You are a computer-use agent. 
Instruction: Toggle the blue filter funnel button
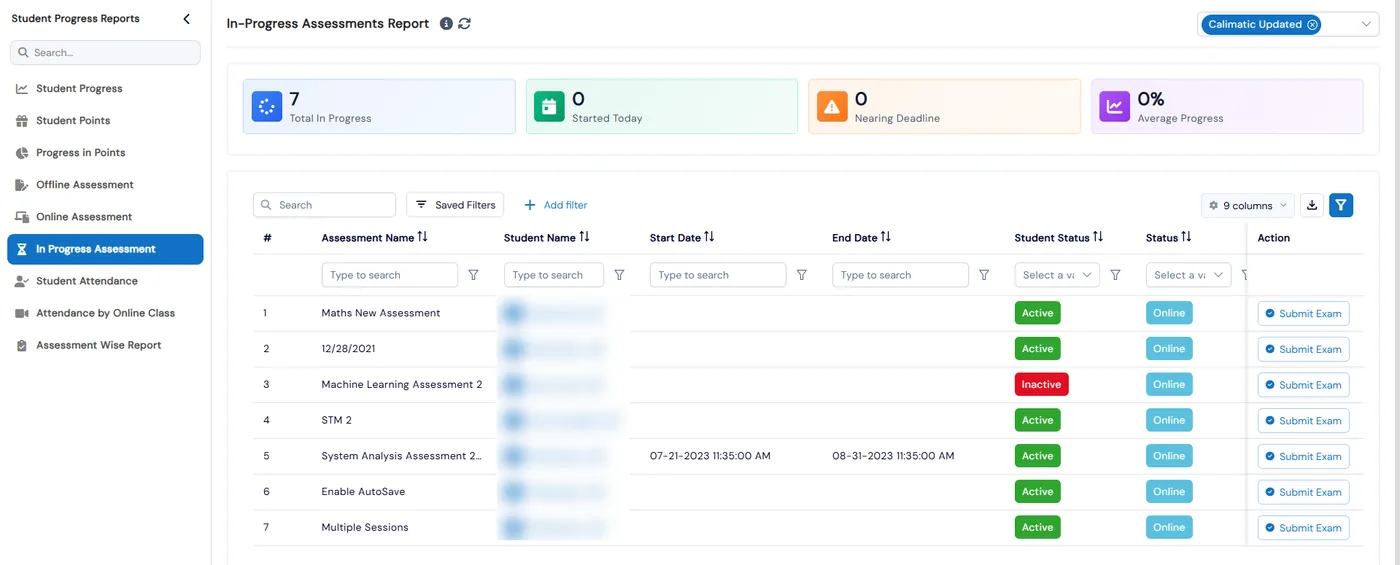click(x=1341, y=205)
